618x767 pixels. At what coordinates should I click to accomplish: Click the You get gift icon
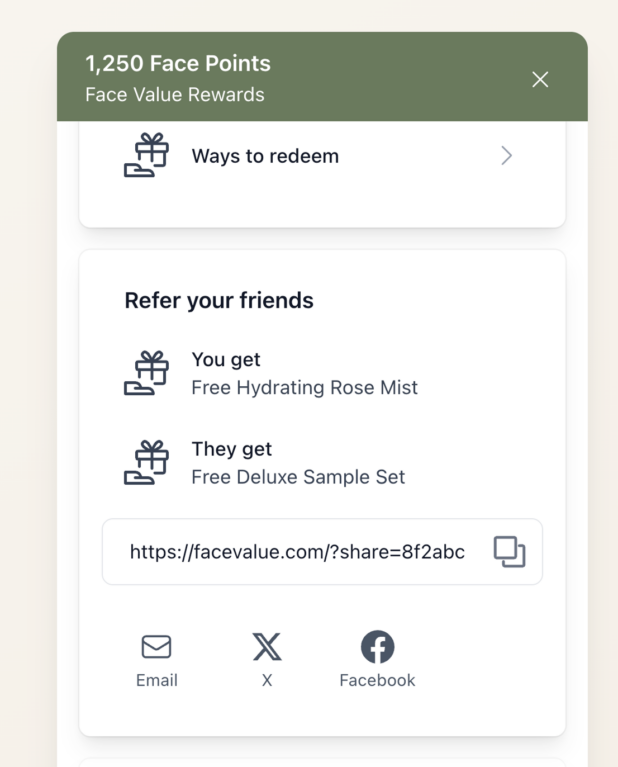coord(146,373)
